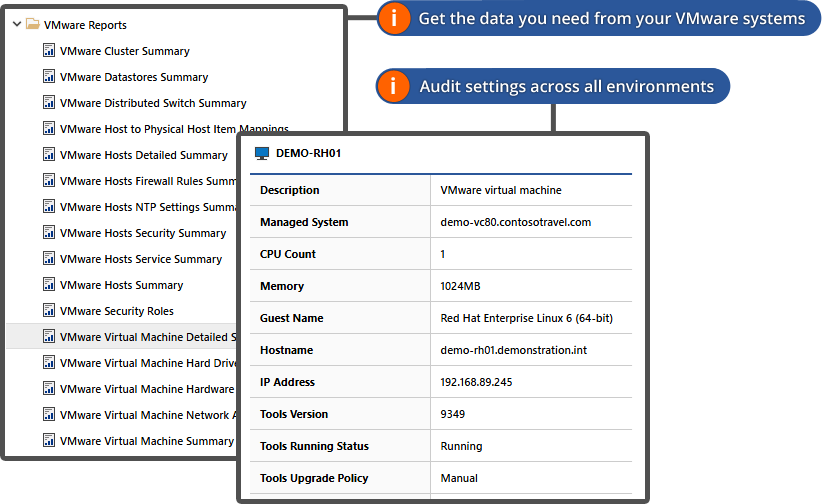
Task: Click the DEMO-RH01 monitor icon
Action: coord(262,153)
